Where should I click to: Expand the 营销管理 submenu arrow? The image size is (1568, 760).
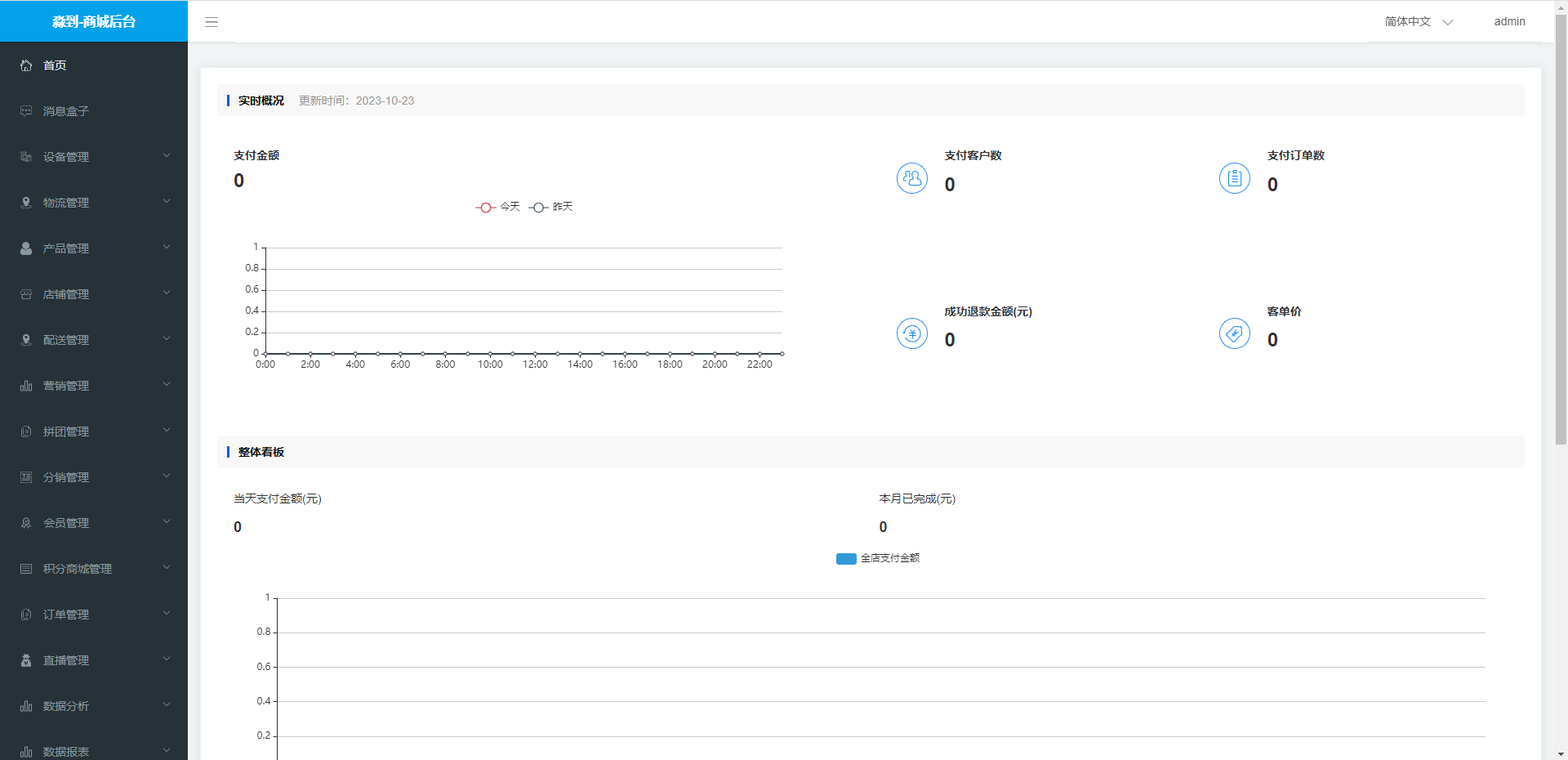click(167, 384)
